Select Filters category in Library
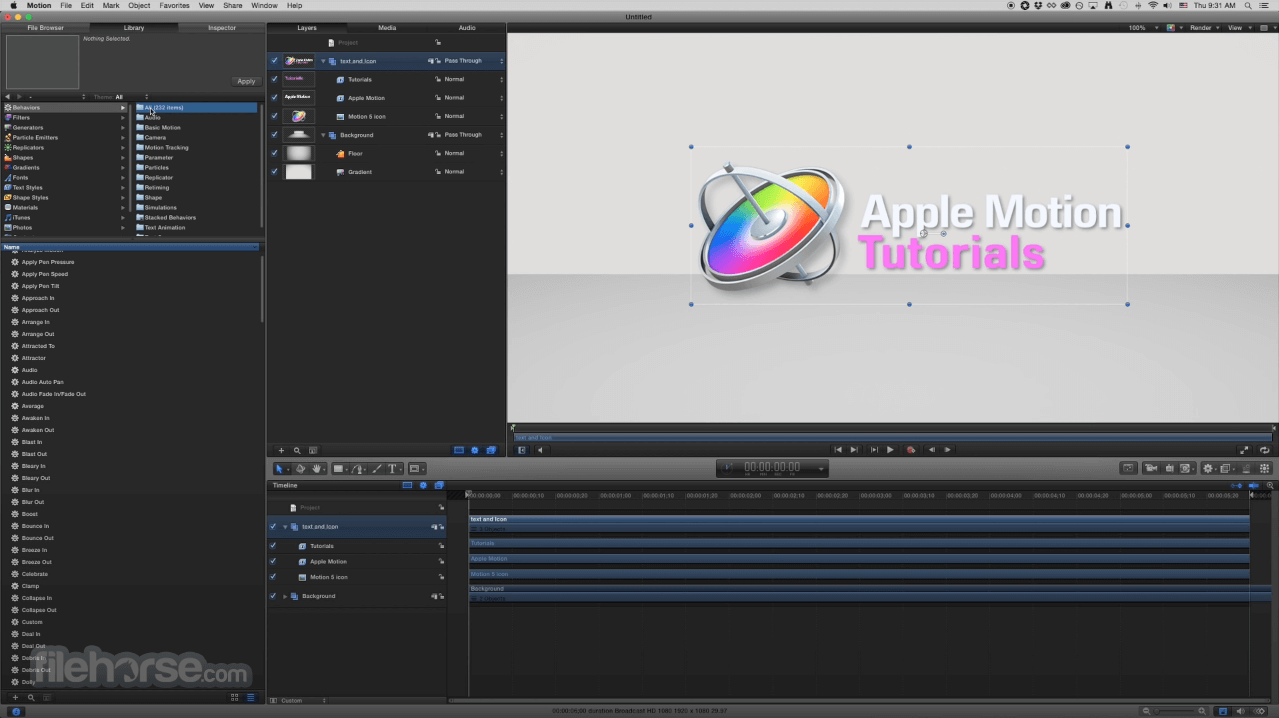 tap(64, 117)
